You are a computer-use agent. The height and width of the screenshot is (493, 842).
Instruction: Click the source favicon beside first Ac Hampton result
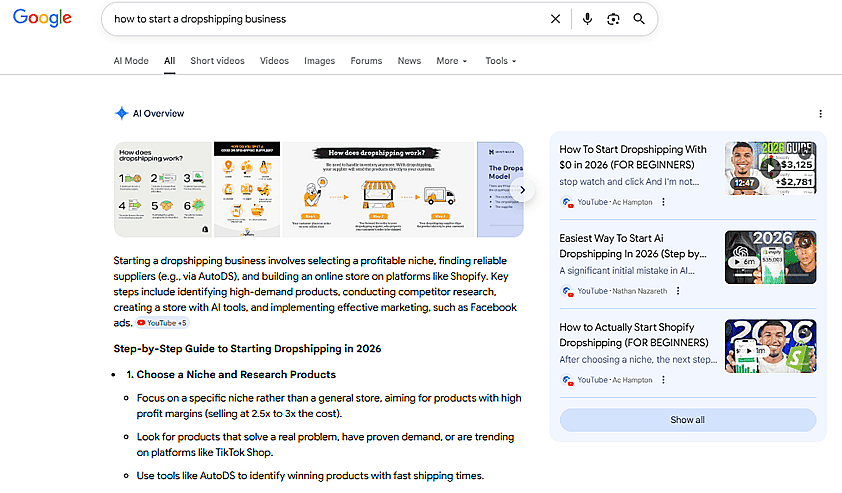pyautogui.click(x=567, y=202)
